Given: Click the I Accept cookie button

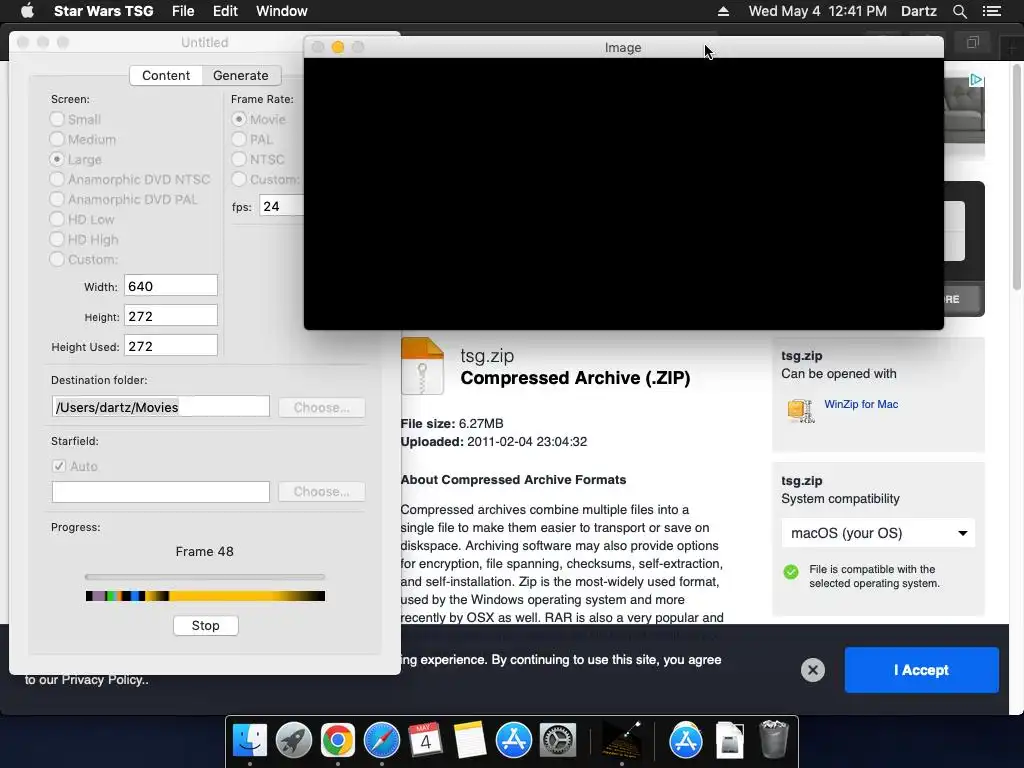Looking at the screenshot, I should pos(921,670).
